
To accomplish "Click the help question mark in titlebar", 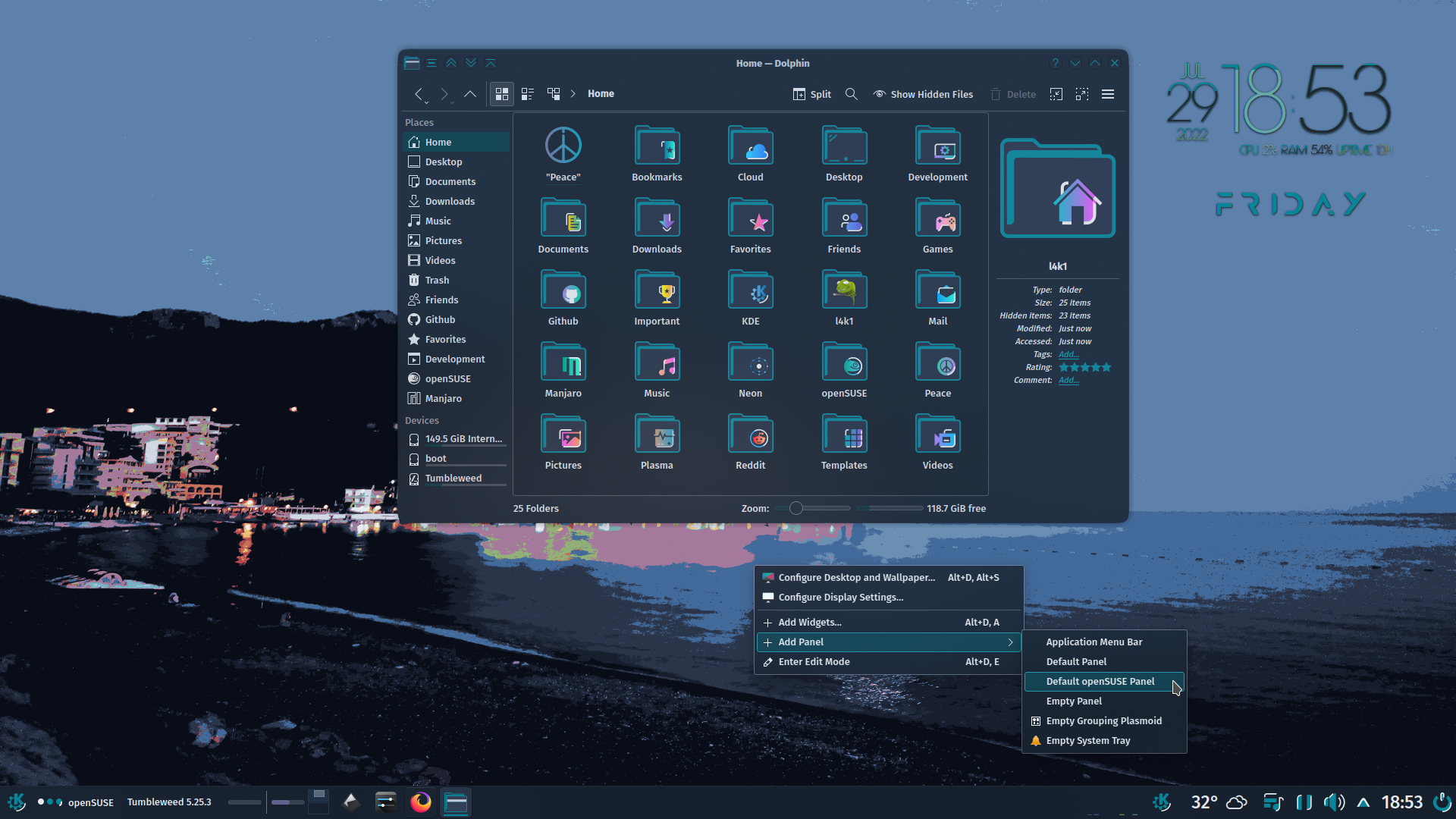I will click(x=1055, y=63).
